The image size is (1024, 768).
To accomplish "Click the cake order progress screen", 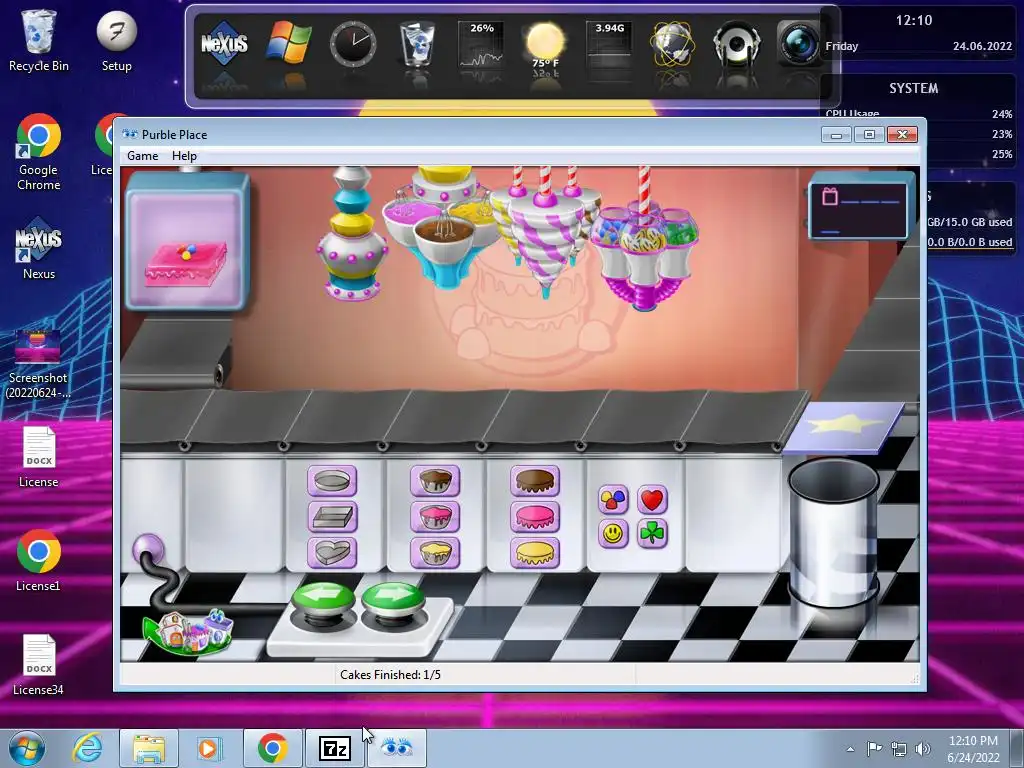I will coord(858,210).
